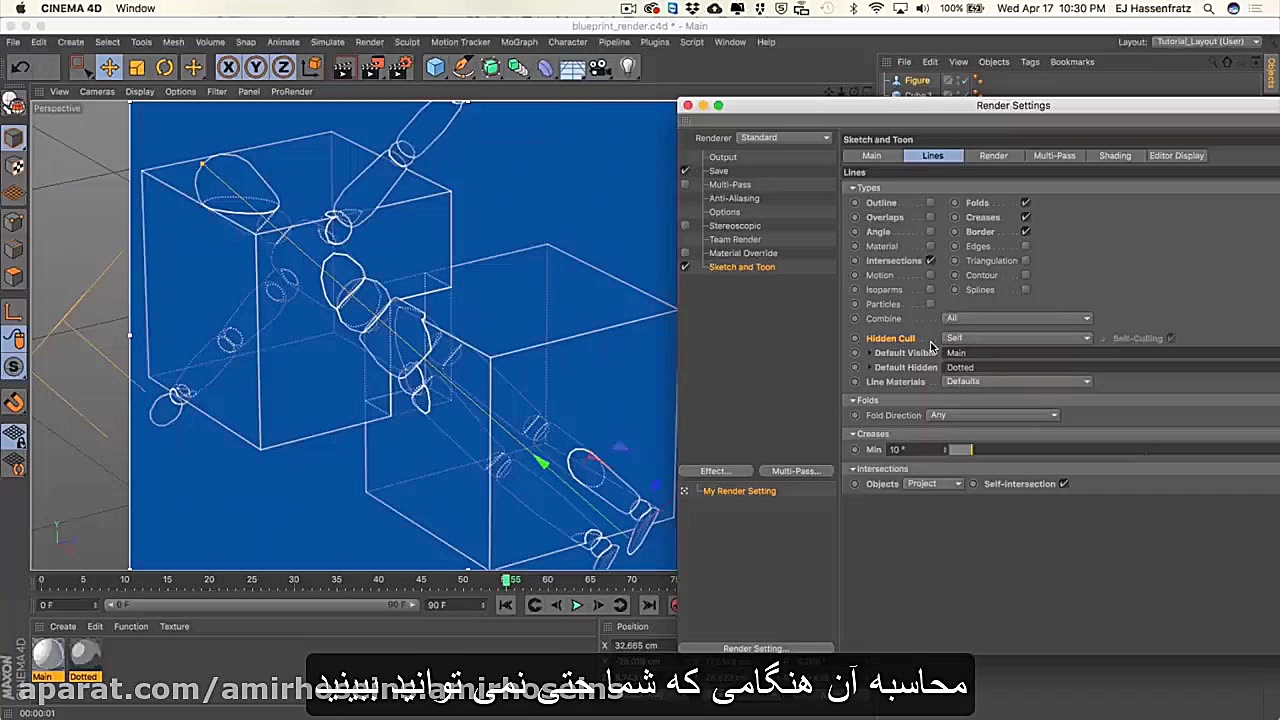Screen dimensions: 1280x720
Task: Open the Combine dropdown set to All
Action: [1016, 318]
